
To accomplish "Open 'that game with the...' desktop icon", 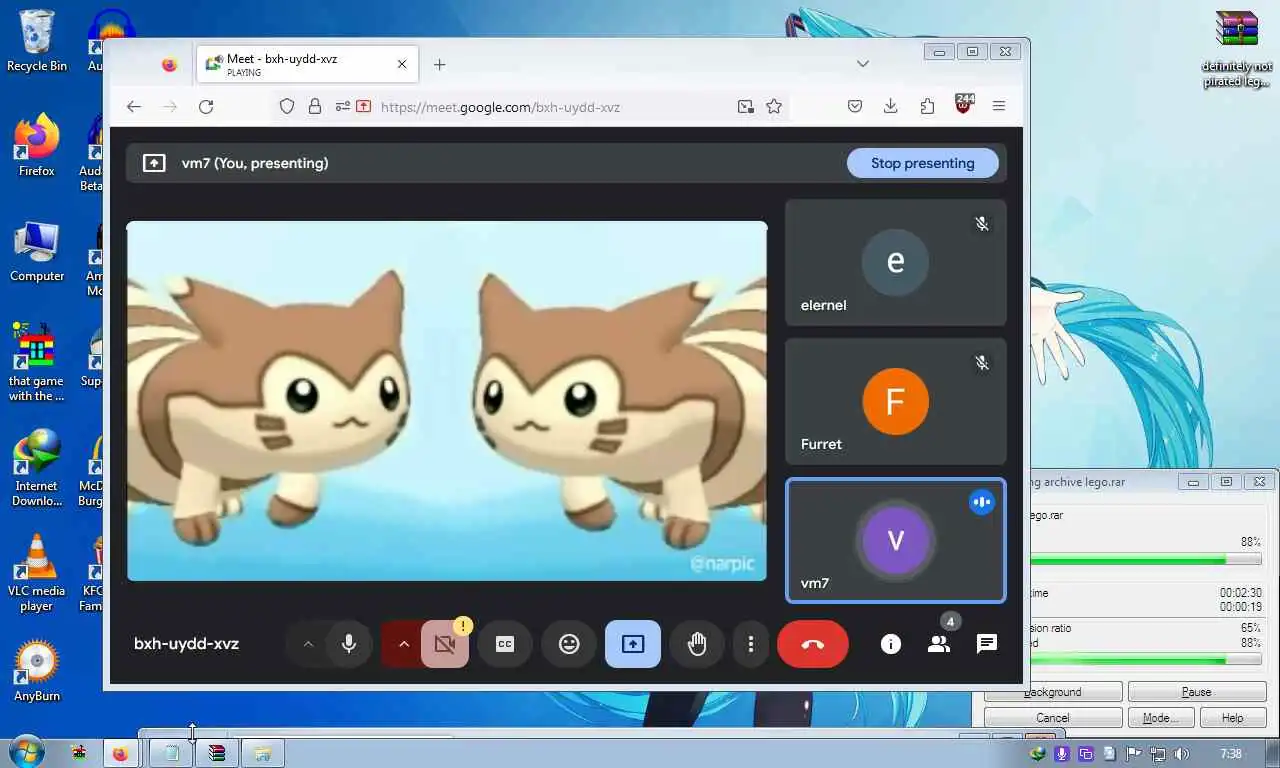I will click(x=37, y=362).
